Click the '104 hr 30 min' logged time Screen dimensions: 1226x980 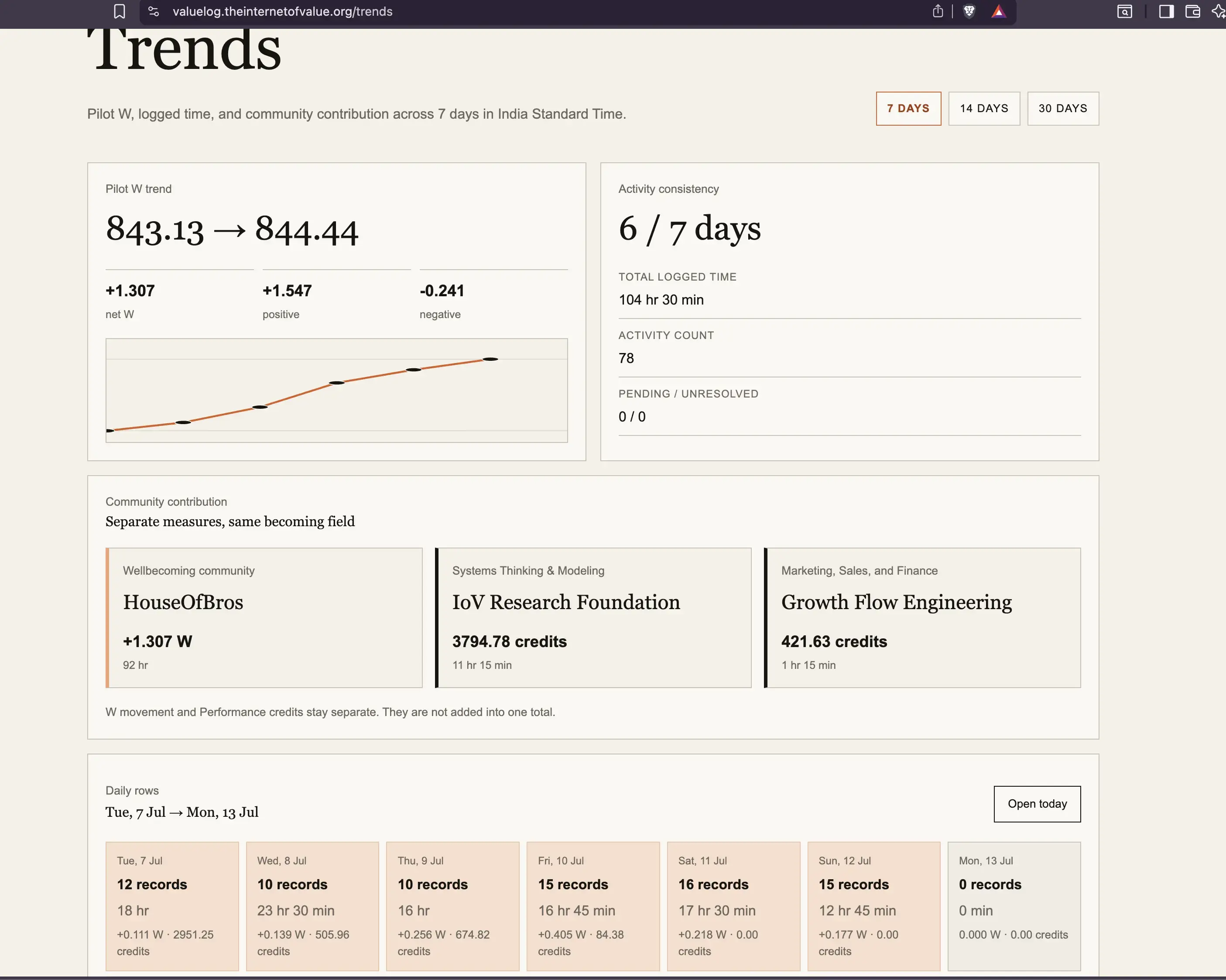[661, 300]
